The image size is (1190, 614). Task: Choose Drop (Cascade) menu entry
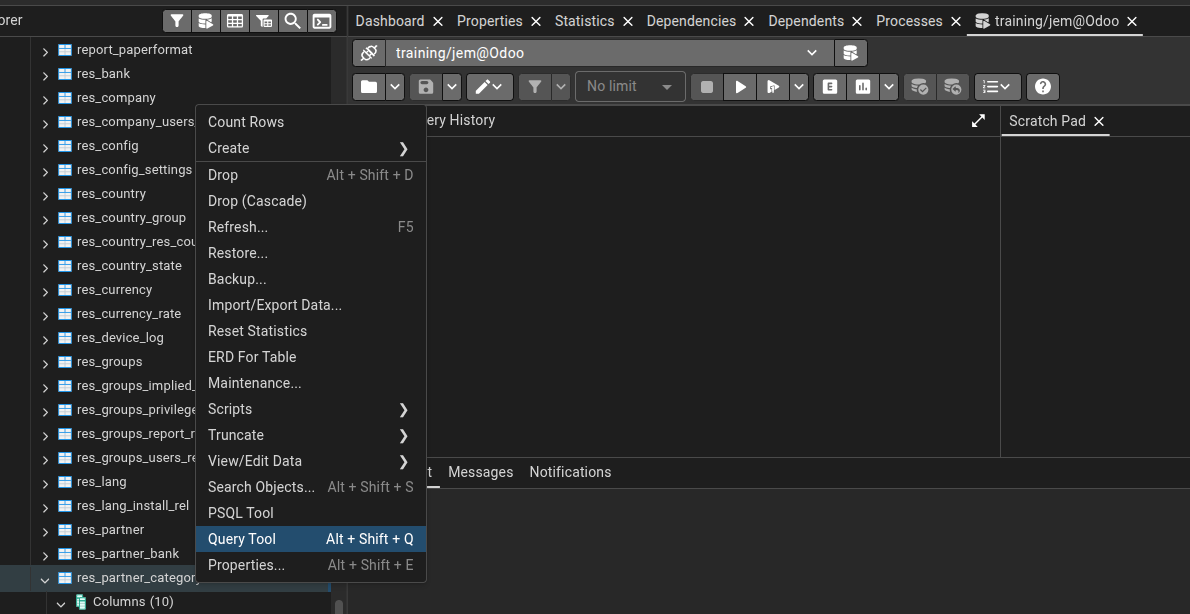click(x=311, y=201)
